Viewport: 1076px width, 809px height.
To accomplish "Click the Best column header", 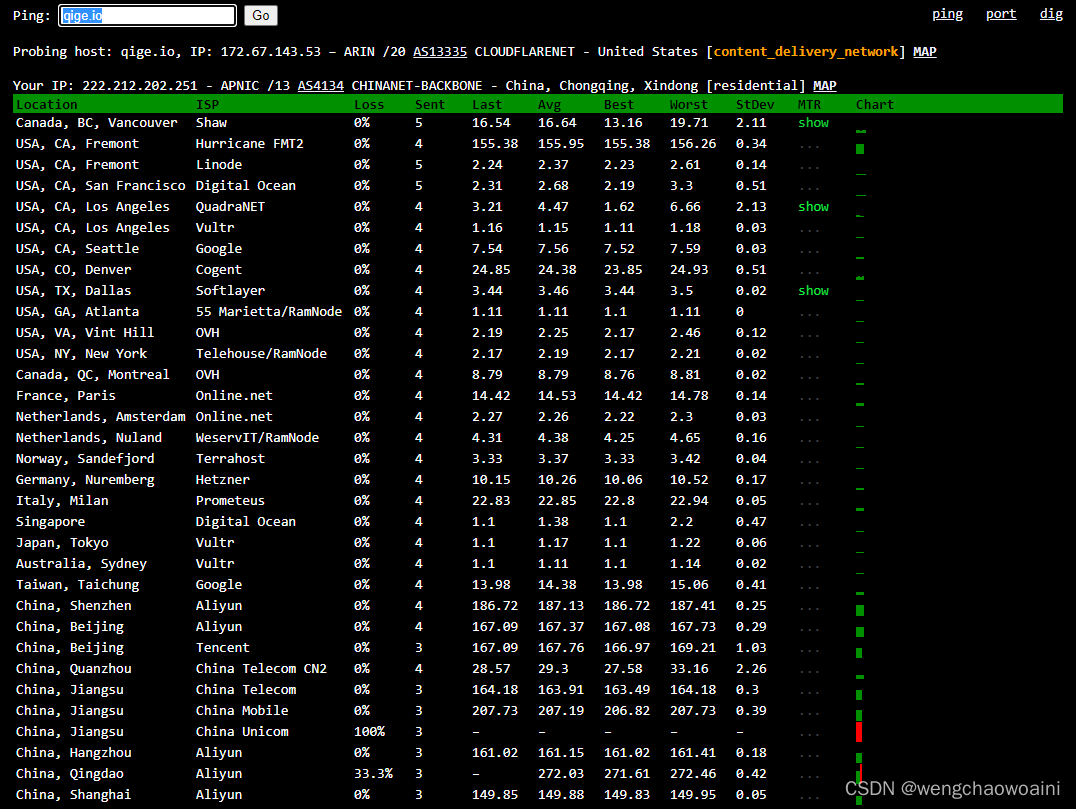I will (618, 104).
